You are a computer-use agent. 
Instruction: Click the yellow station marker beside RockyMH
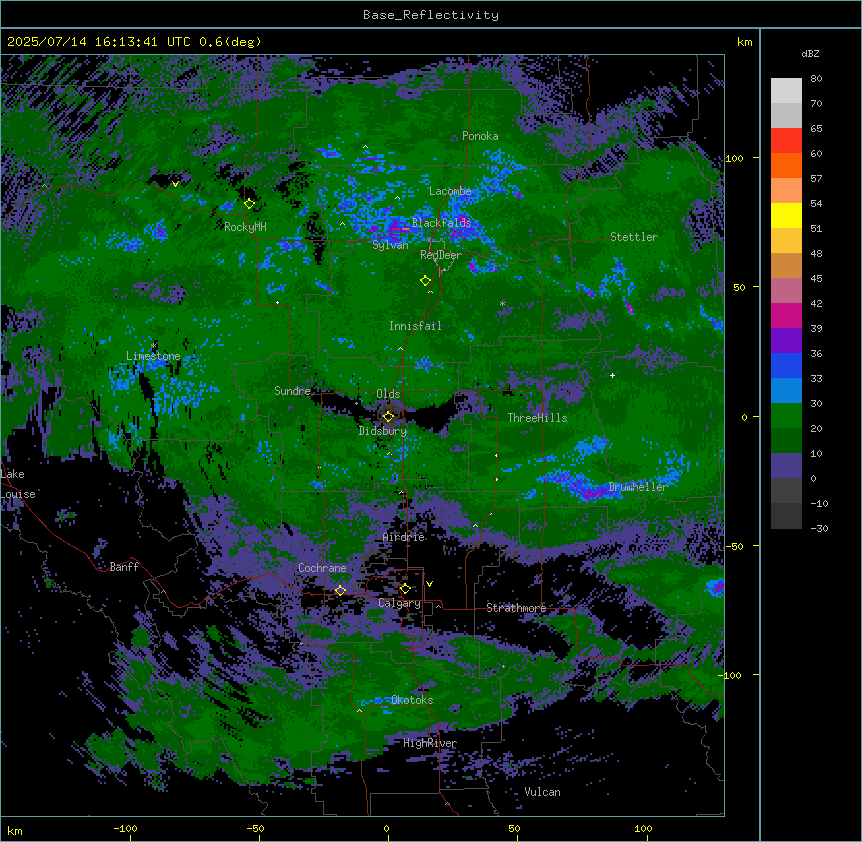249,204
